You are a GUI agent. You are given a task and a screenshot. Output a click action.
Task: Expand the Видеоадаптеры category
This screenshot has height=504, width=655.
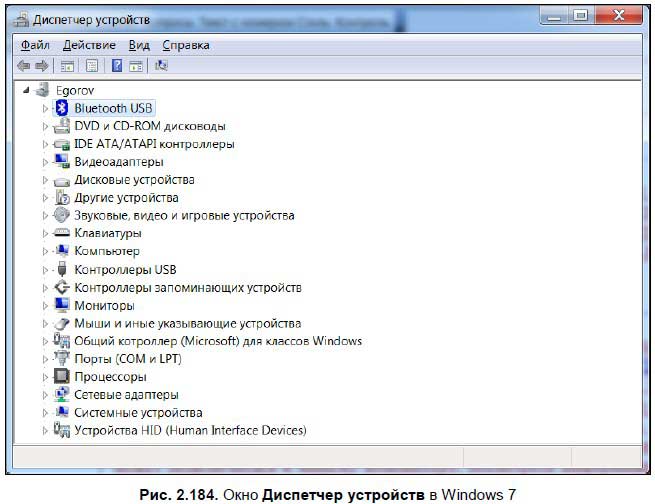(45, 162)
